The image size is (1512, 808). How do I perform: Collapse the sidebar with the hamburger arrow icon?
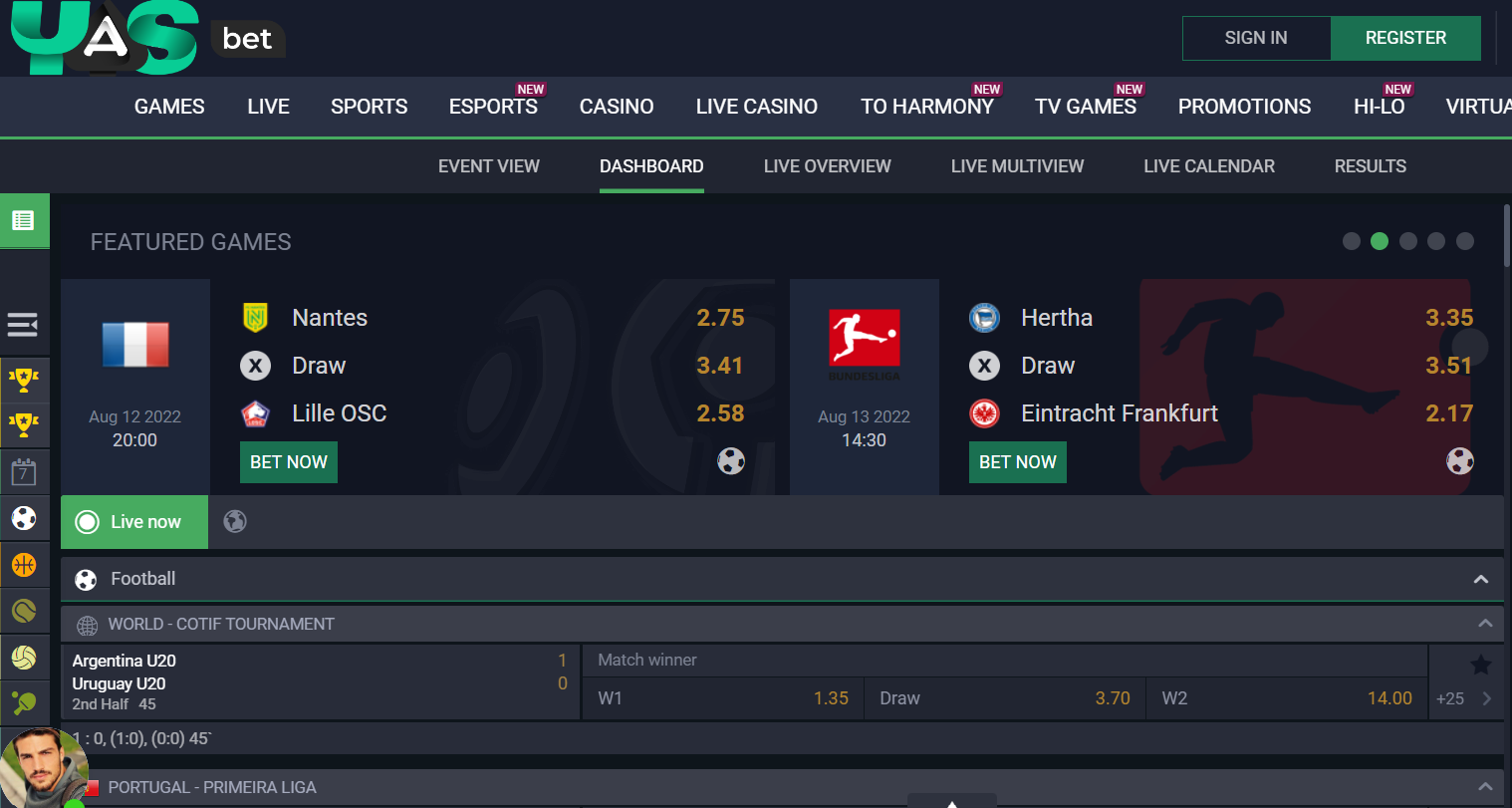point(23,325)
